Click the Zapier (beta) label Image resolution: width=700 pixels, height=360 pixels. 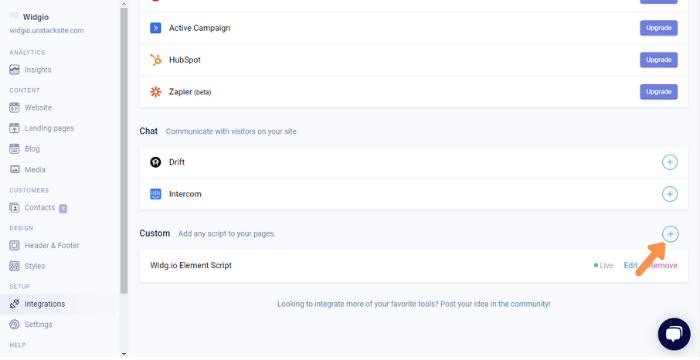pyautogui.click(x=190, y=92)
